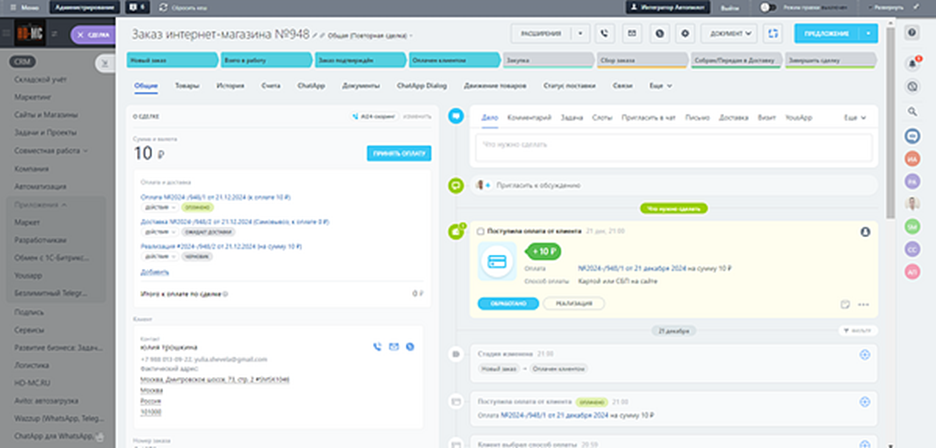
Task: Open the 'Документ' dropdown
Action: [x=732, y=33]
